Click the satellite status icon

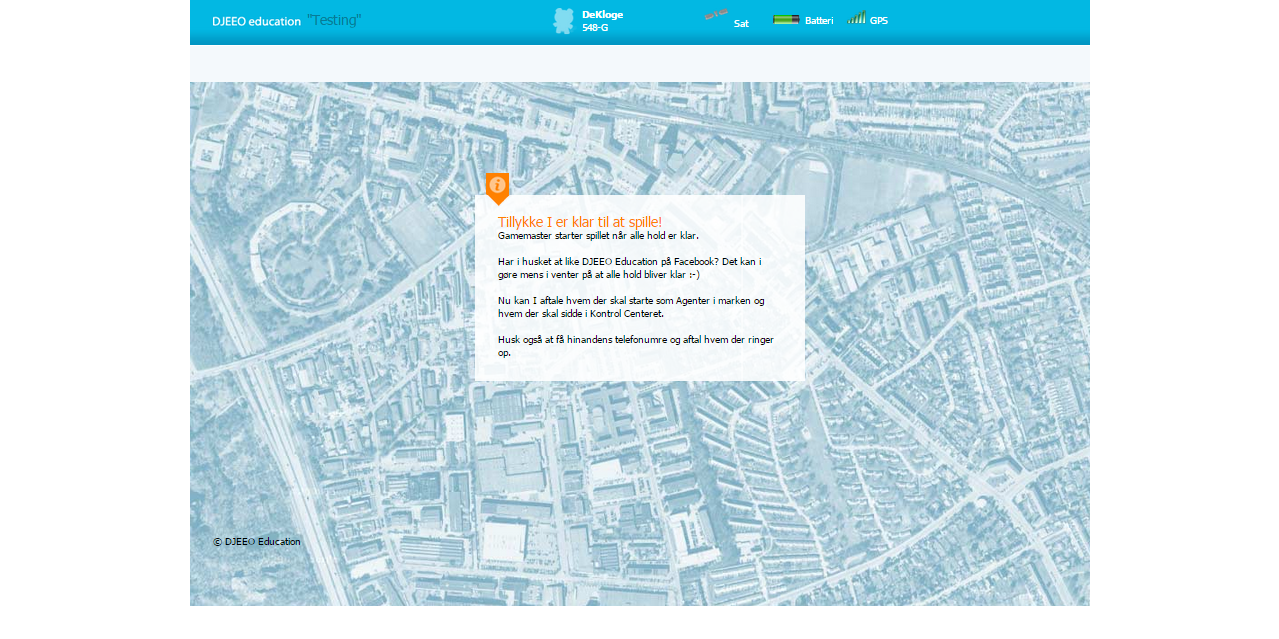click(x=716, y=15)
